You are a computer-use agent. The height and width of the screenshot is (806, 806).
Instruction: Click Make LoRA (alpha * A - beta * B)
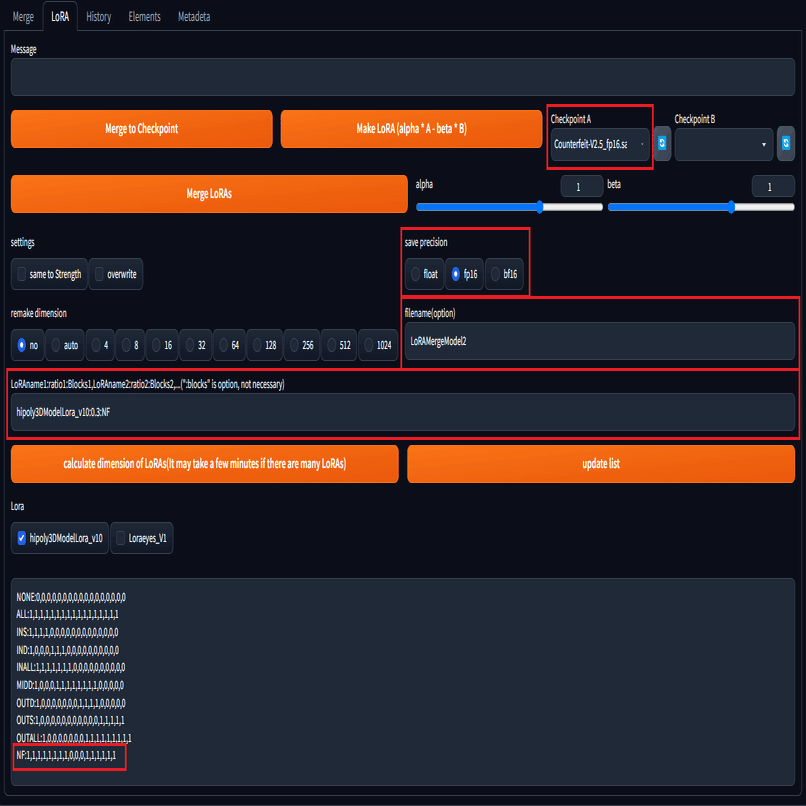[411, 129]
